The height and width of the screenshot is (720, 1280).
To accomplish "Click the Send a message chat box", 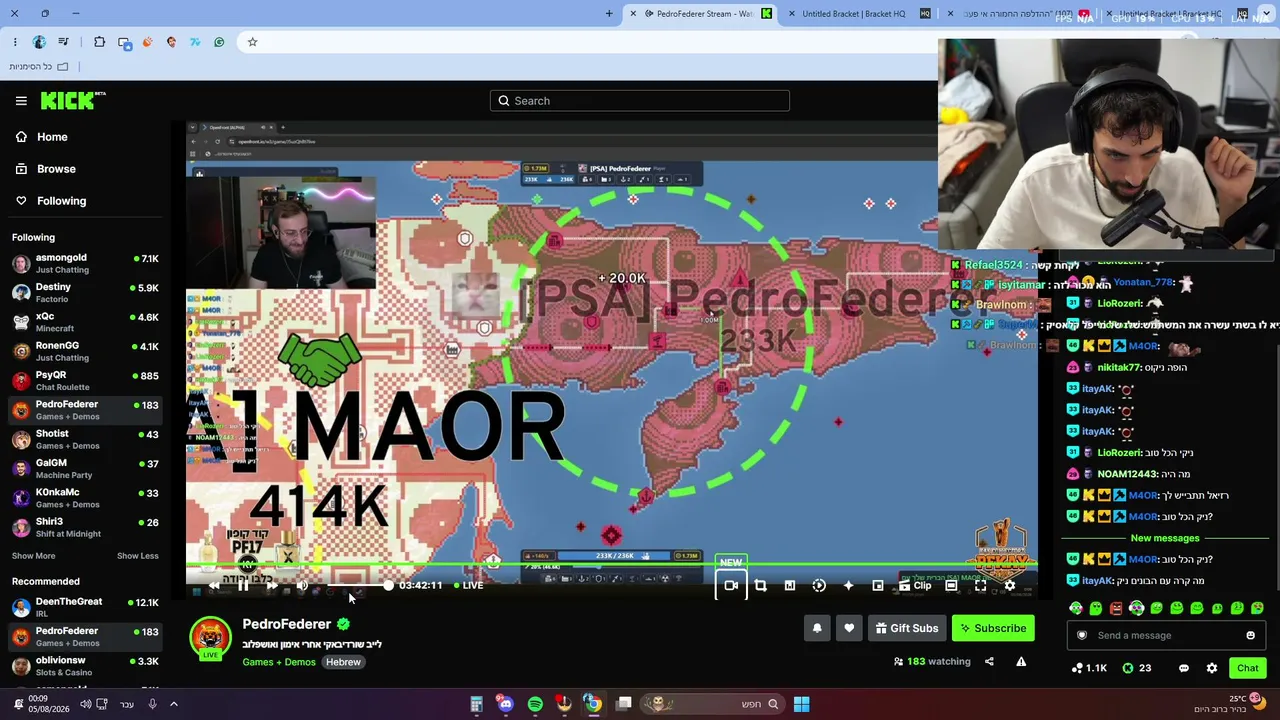I will click(1165, 635).
